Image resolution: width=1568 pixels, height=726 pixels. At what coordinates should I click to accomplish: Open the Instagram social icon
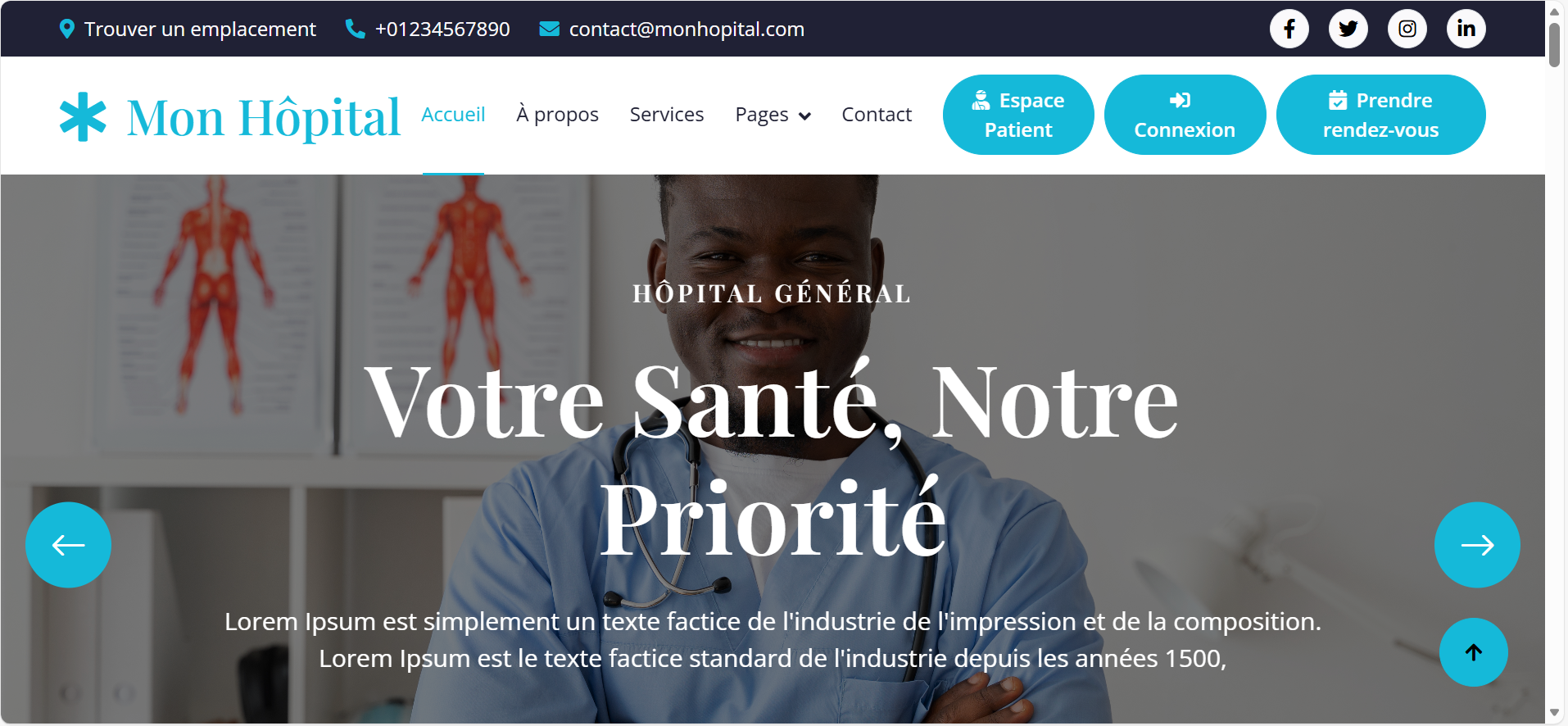tap(1407, 29)
